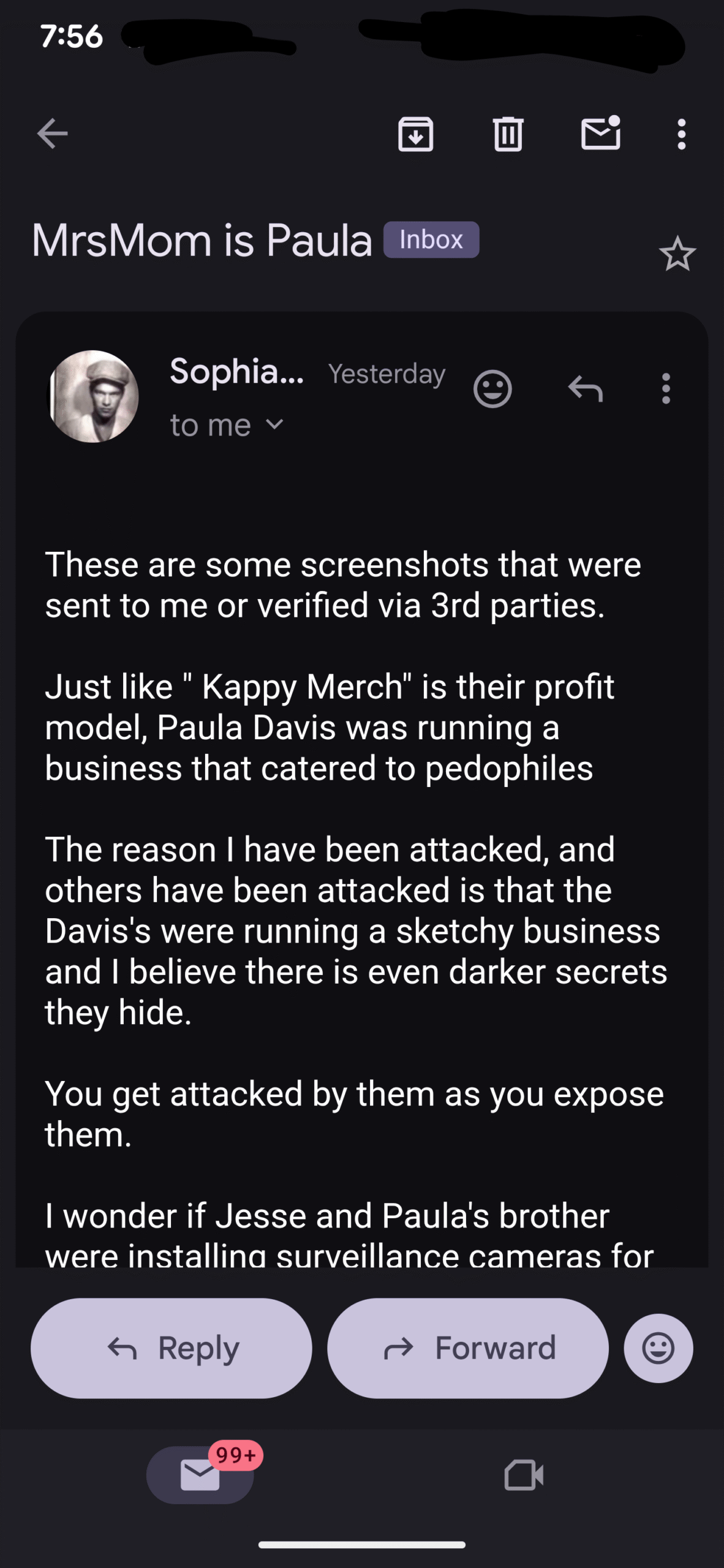The height and width of the screenshot is (1568, 724).
Task: Tap the round emoji button beside Forward
Action: [x=658, y=1348]
